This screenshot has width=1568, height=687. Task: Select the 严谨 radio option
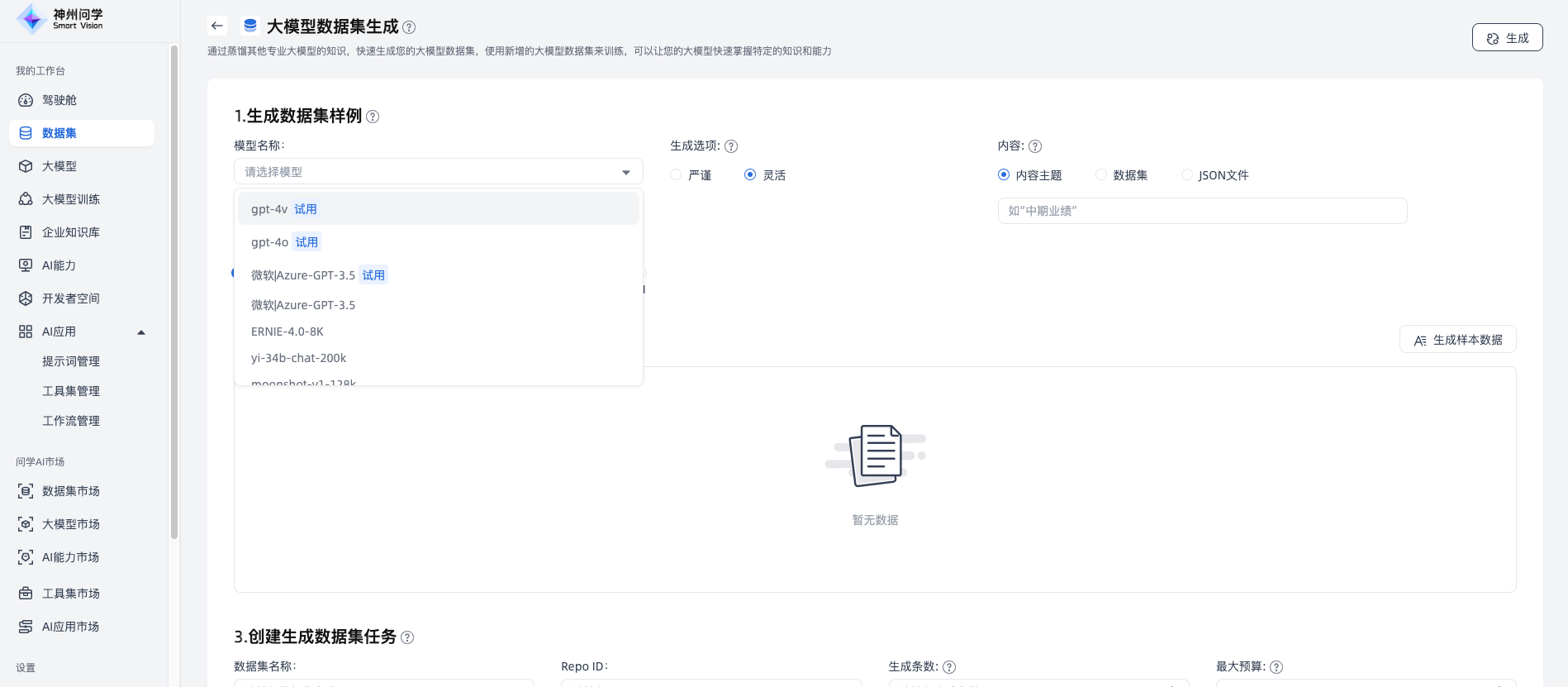[x=676, y=174]
